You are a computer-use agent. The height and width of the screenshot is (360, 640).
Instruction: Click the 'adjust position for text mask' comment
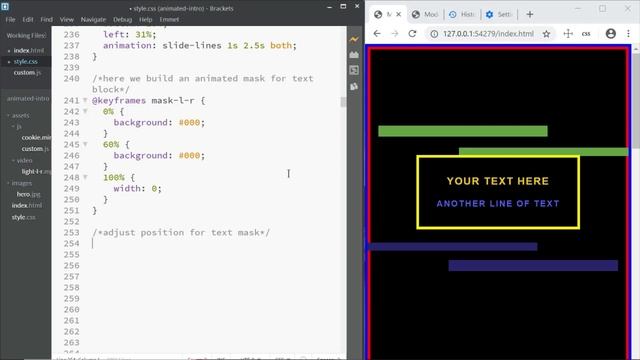pyautogui.click(x=181, y=233)
